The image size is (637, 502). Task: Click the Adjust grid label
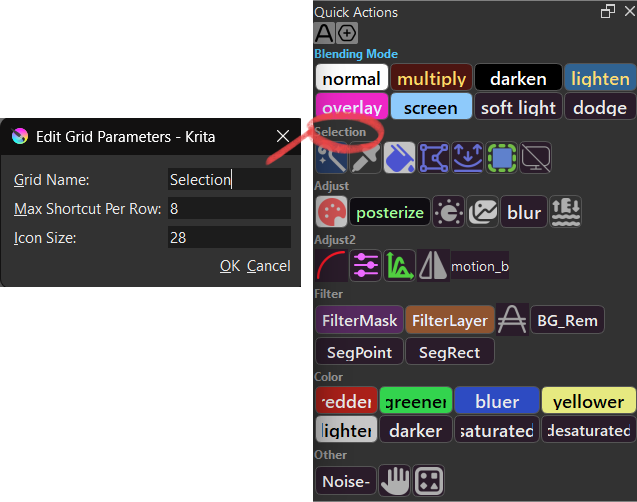click(x=332, y=186)
